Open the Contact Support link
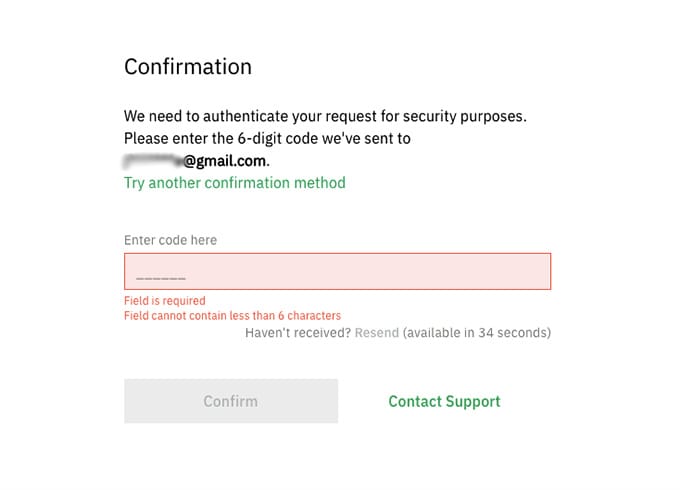Viewport: 680px width, 490px height. [x=444, y=401]
